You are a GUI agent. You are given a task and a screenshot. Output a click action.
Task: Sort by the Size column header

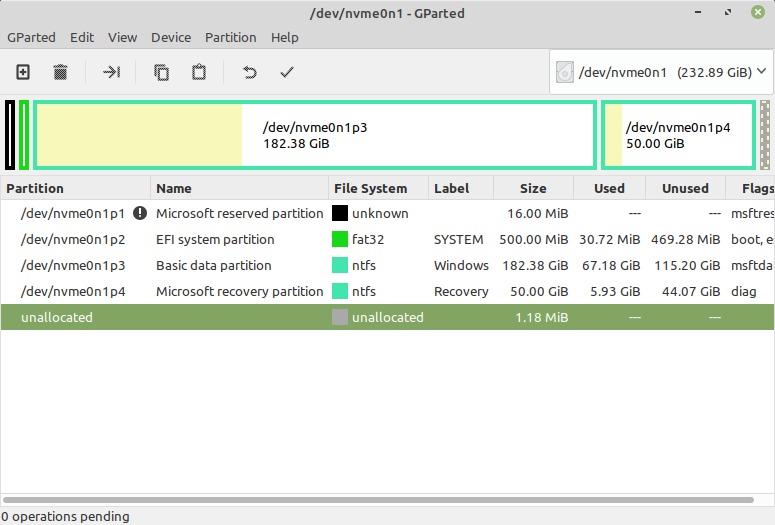point(533,188)
